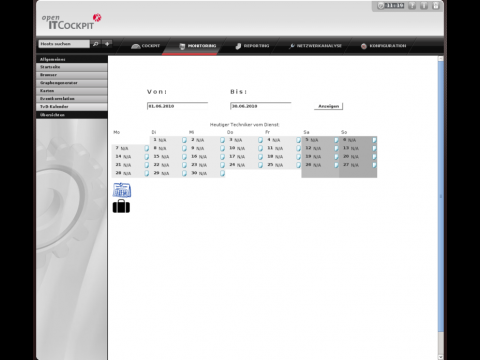The width and height of the screenshot is (480, 360).
Task: Open the Netzwerkanalyse tab
Action: pos(315,46)
